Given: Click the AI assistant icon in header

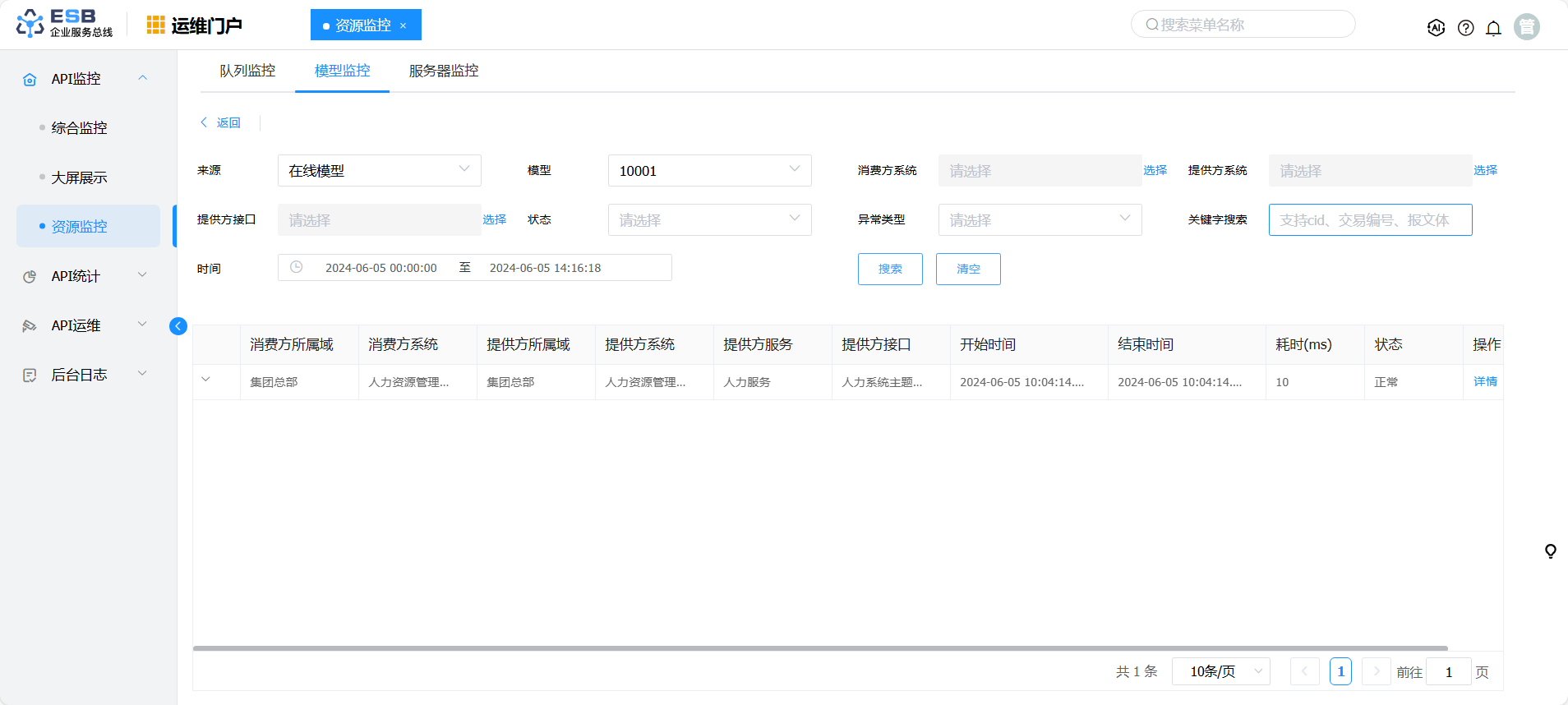Looking at the screenshot, I should click(x=1436, y=28).
